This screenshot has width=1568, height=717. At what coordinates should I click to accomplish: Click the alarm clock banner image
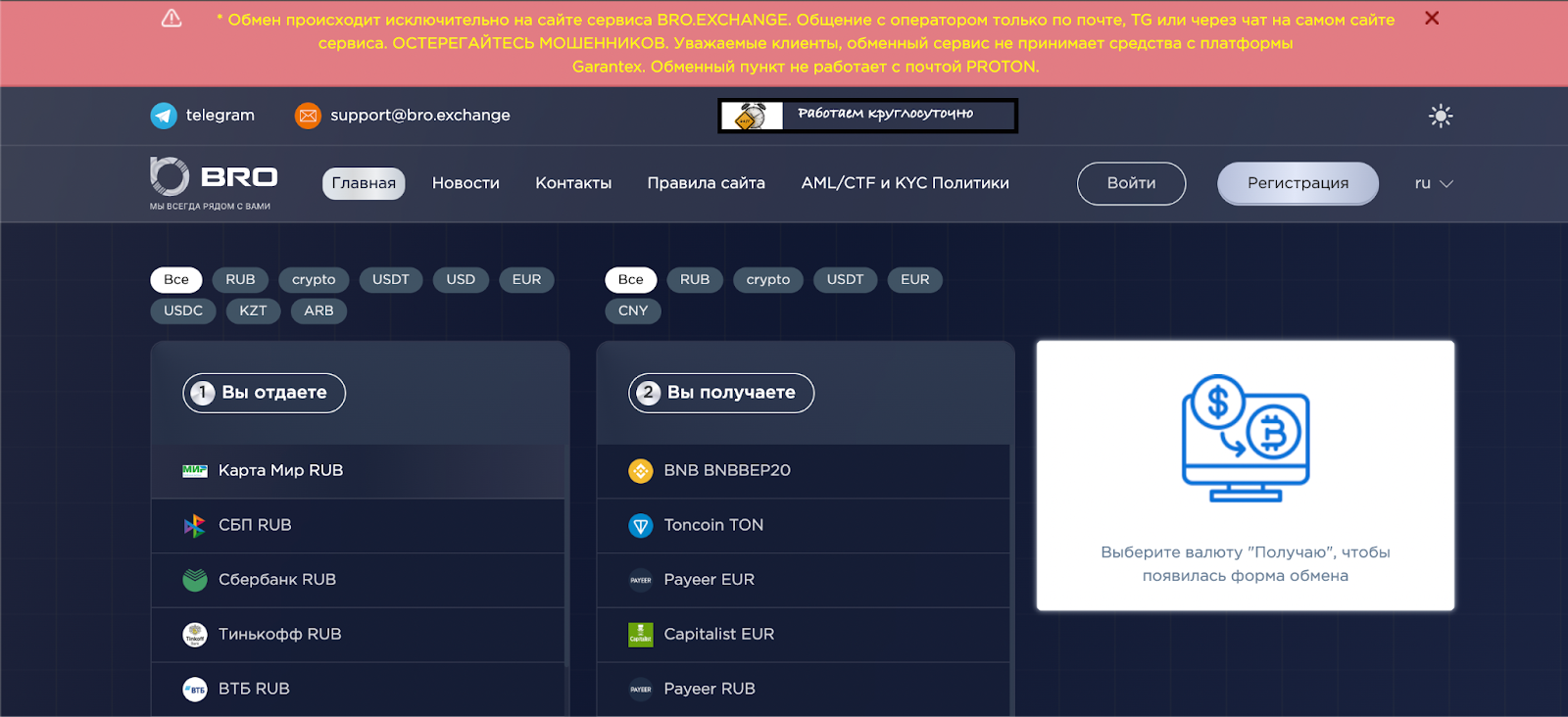tap(868, 116)
